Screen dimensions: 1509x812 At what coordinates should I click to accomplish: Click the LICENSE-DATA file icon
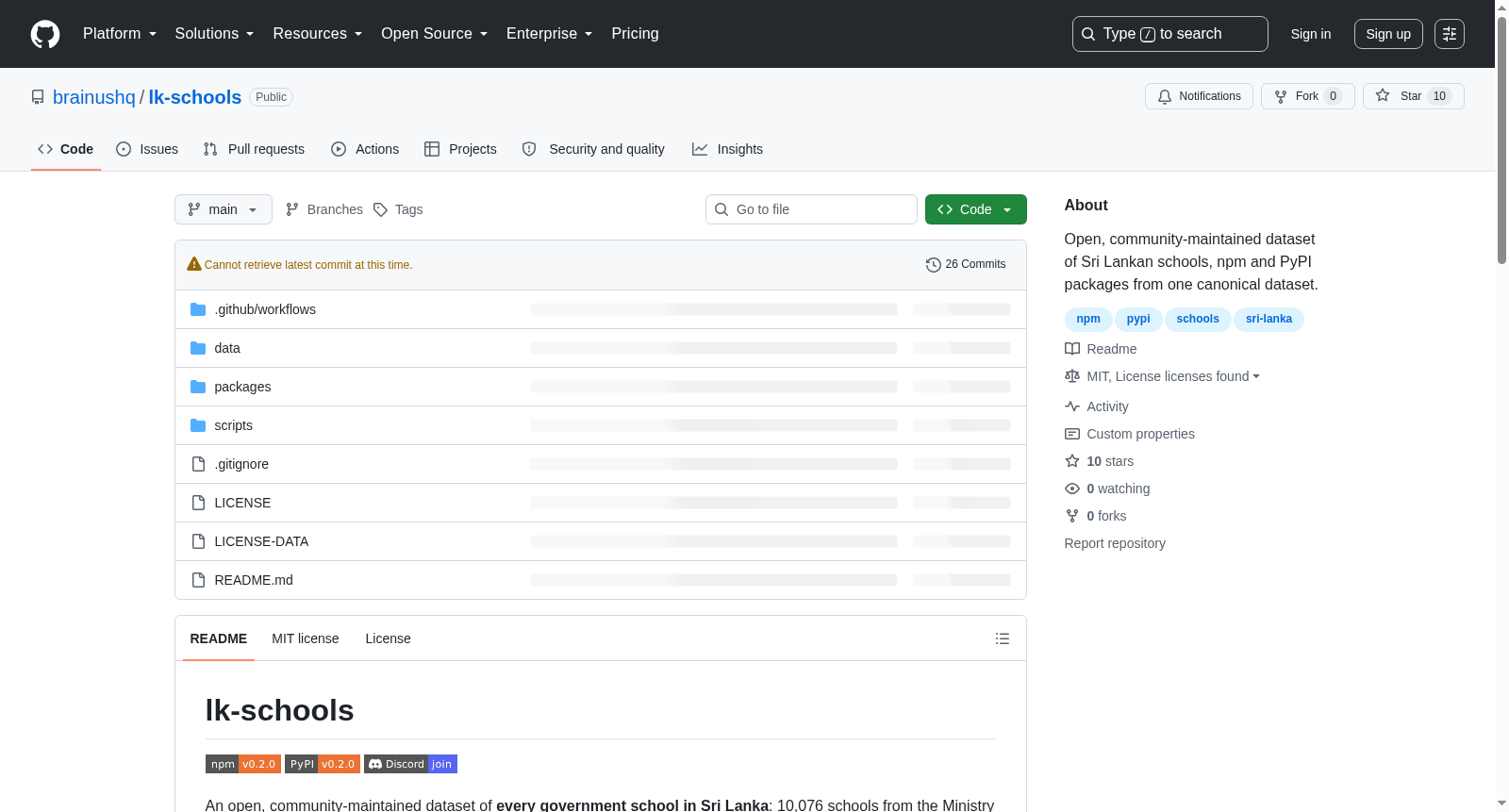point(198,541)
